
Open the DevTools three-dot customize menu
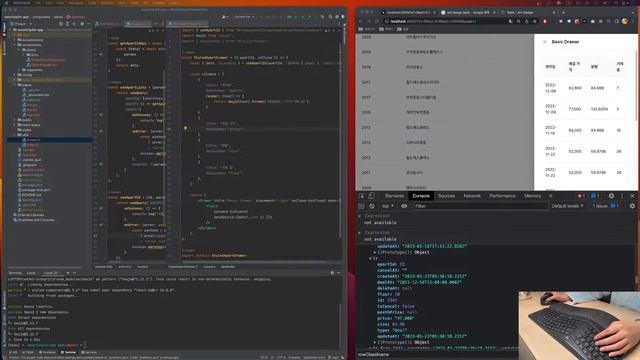[622, 196]
